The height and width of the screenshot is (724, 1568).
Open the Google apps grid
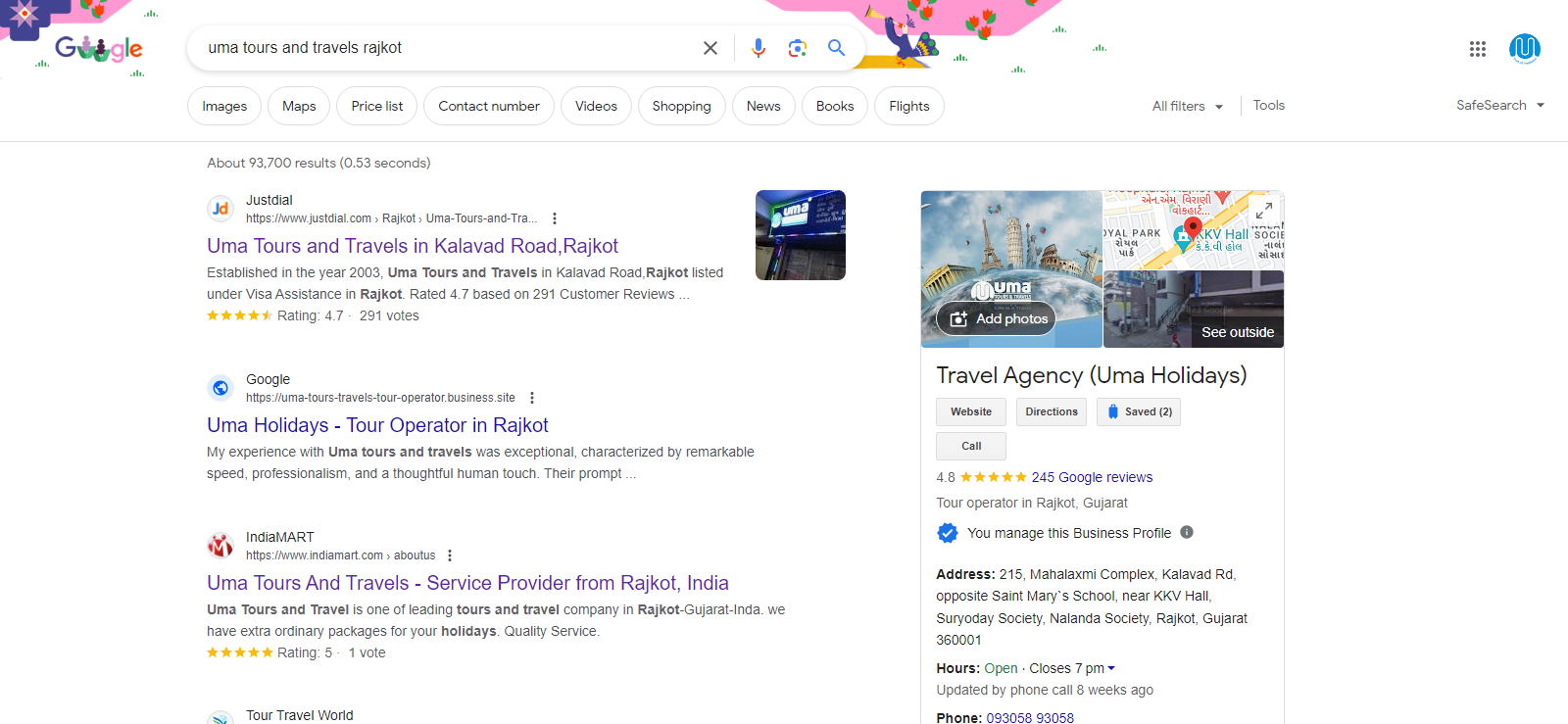(1478, 49)
